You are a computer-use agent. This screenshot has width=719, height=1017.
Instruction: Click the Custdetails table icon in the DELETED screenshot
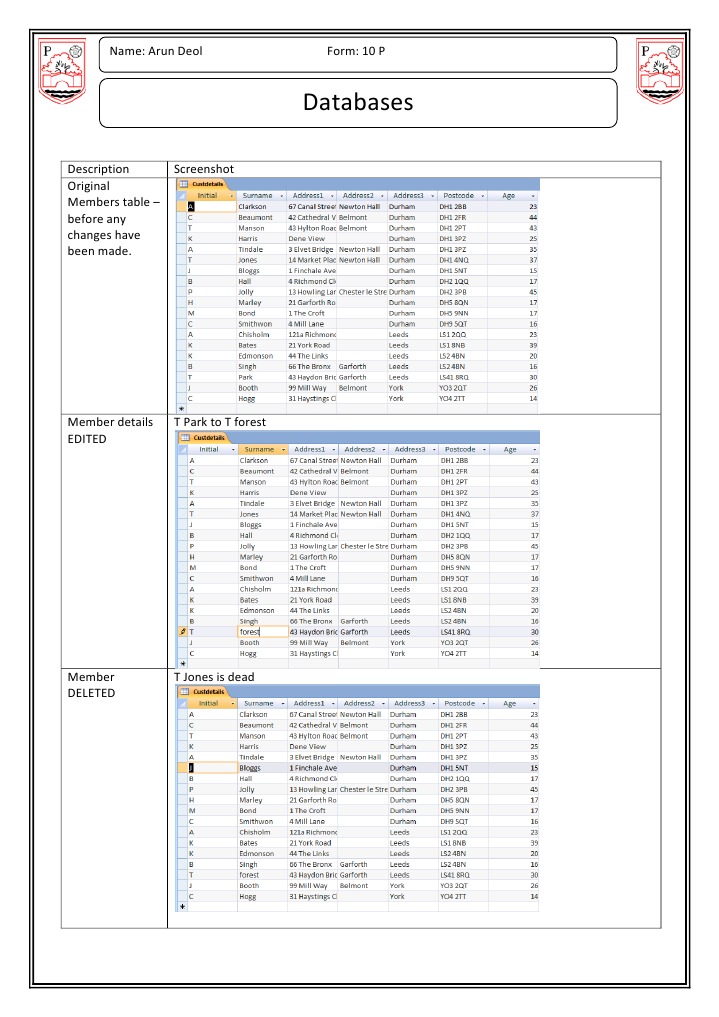[185, 692]
